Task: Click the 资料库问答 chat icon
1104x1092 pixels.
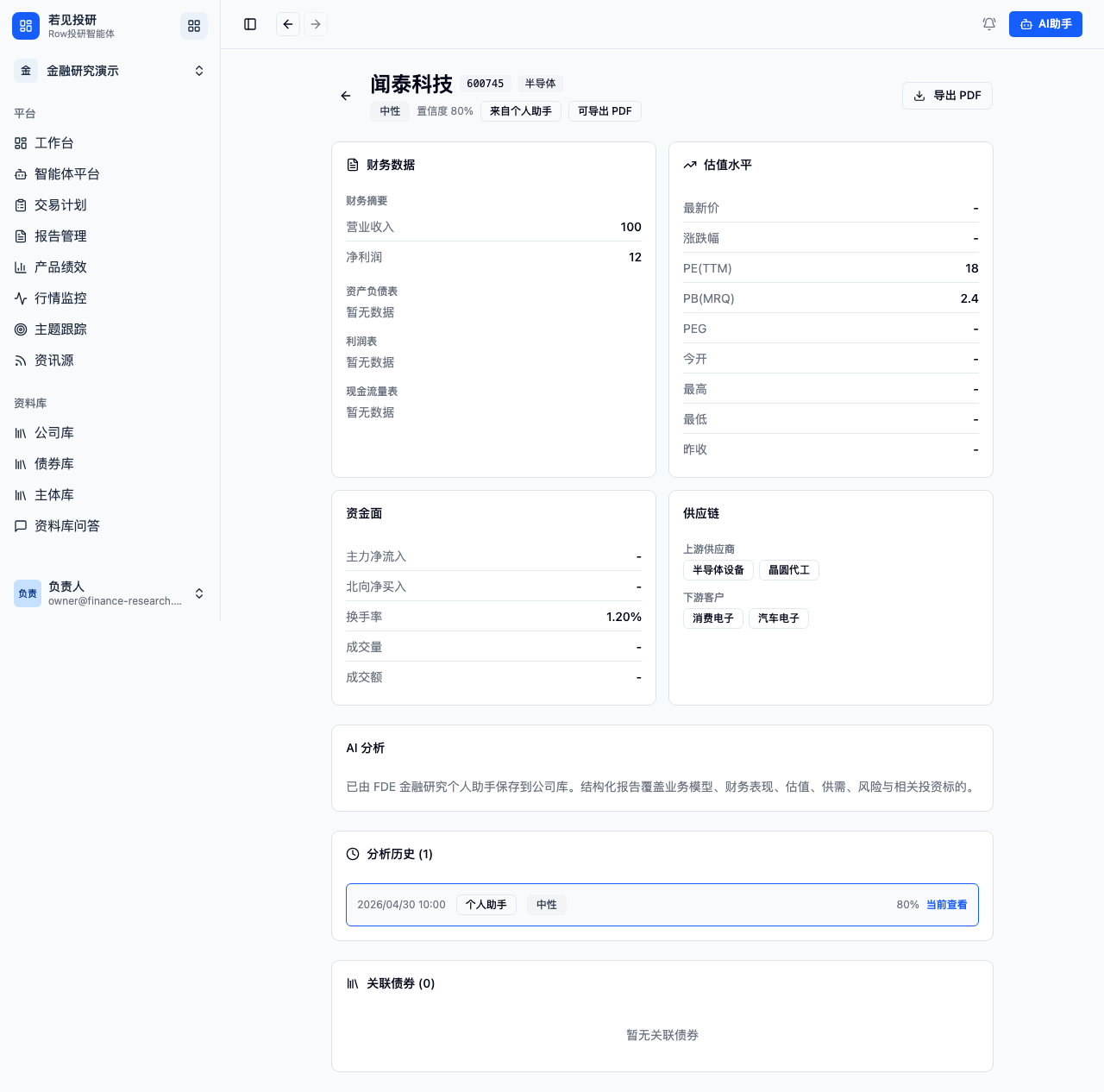Action: [x=21, y=526]
